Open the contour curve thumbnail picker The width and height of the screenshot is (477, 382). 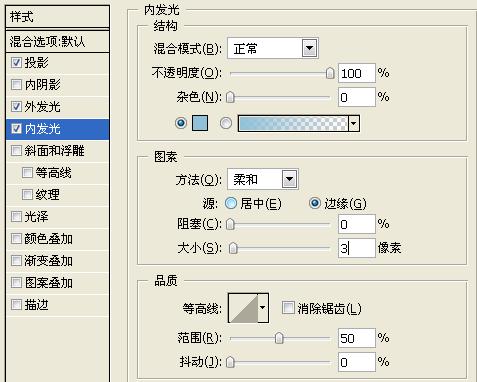[x=243, y=308]
